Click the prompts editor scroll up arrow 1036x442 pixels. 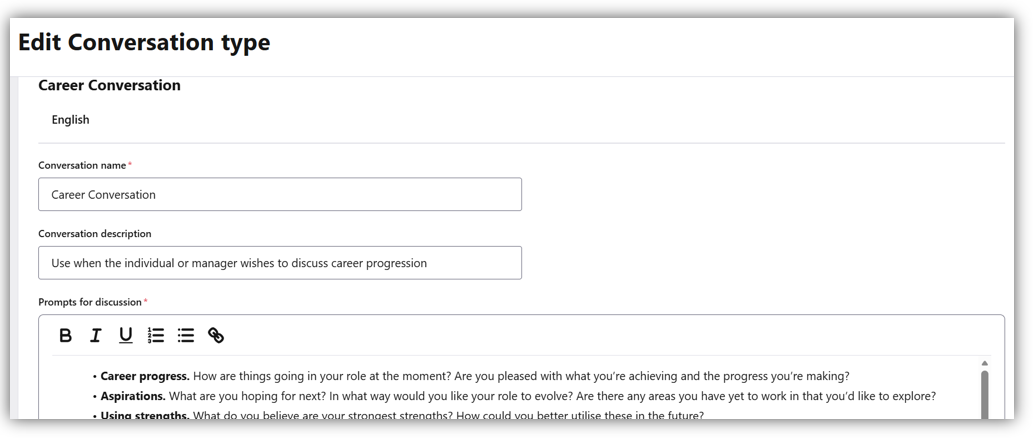pyautogui.click(x=984, y=364)
